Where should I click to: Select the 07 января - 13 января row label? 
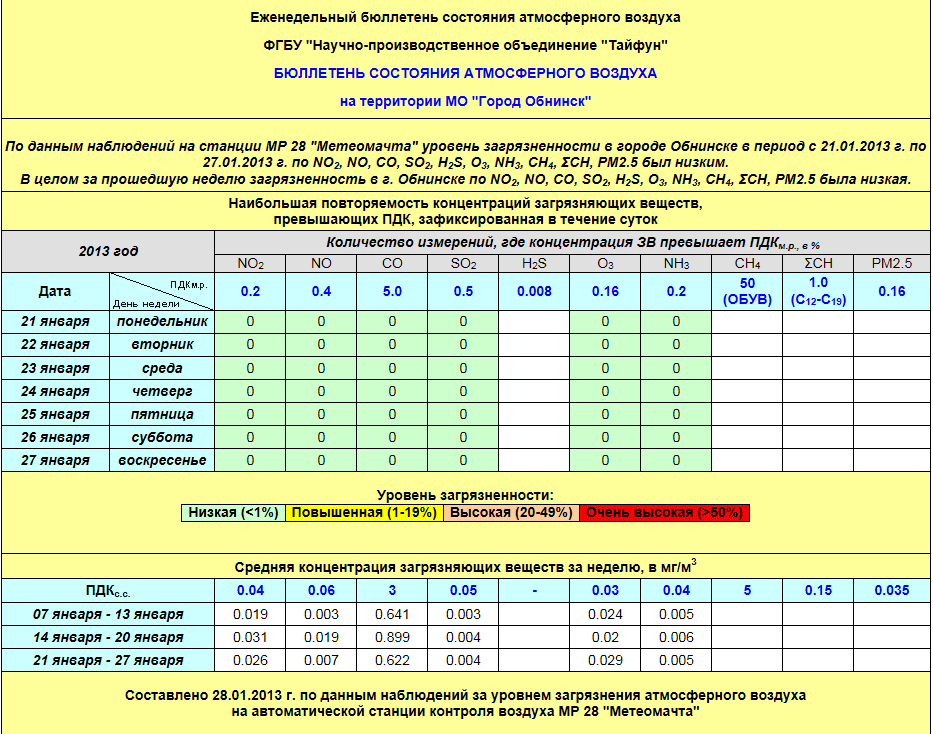(108, 614)
